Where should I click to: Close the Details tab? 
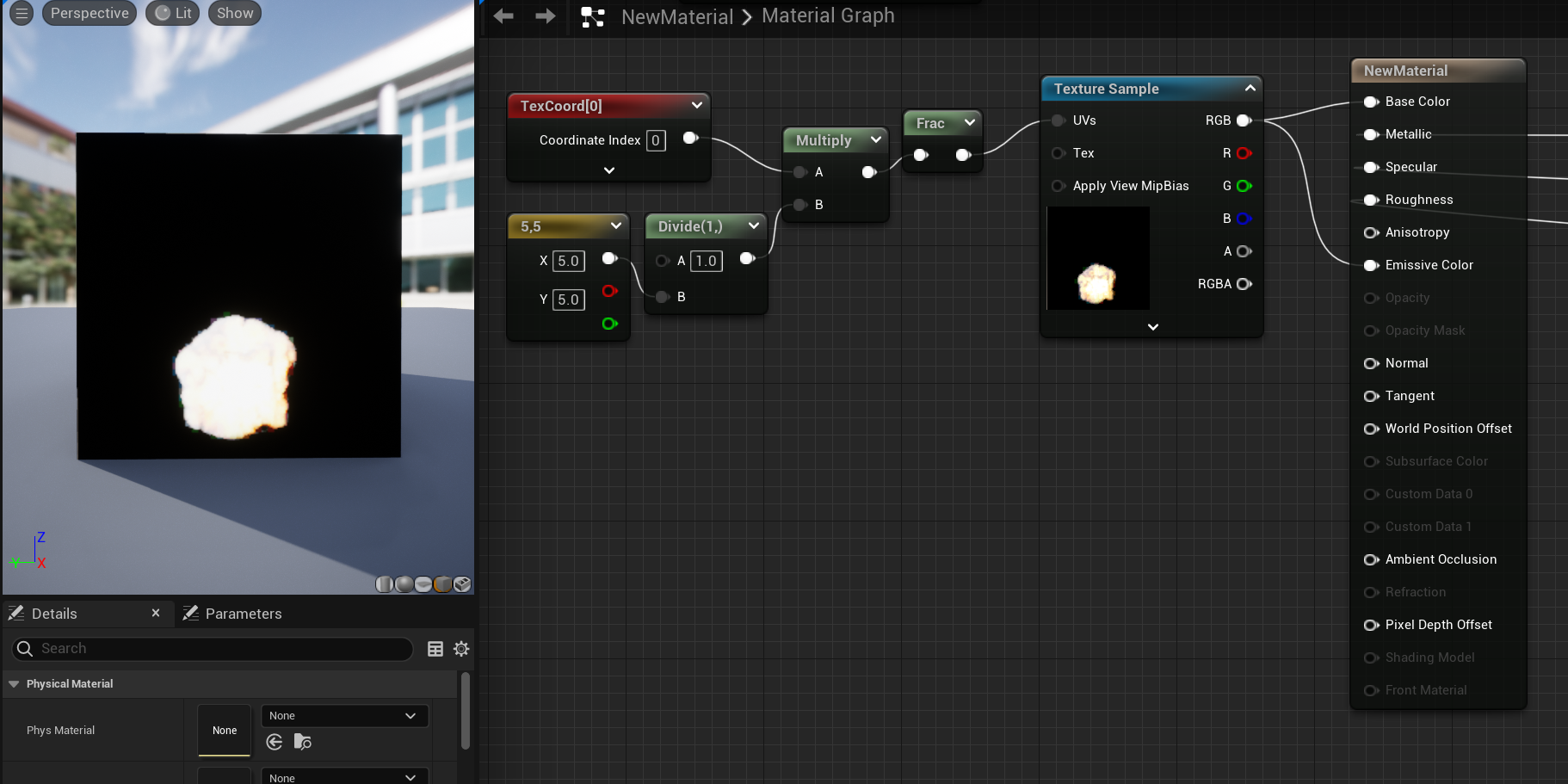[156, 613]
